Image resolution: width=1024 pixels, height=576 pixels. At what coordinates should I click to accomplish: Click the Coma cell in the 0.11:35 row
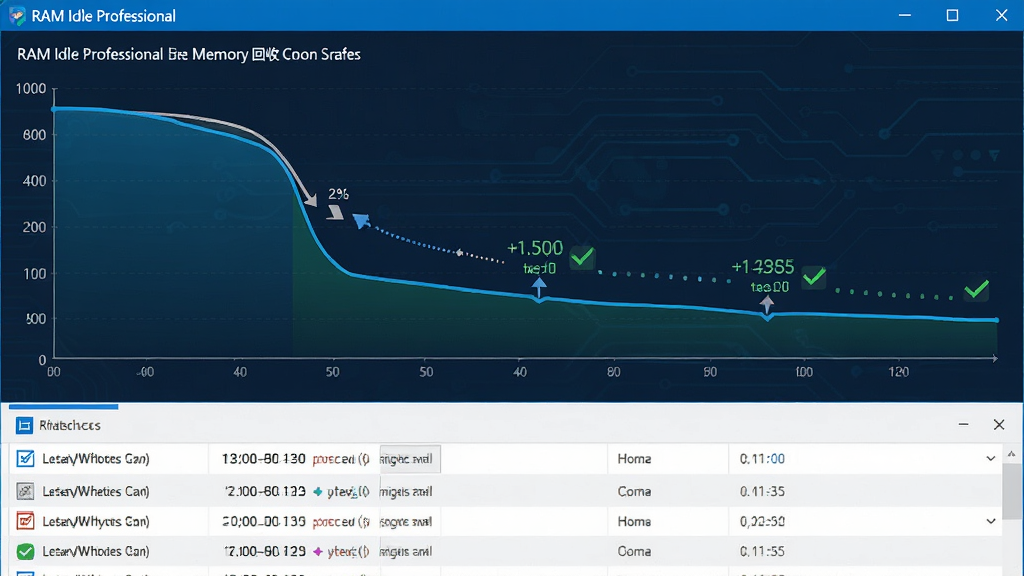(634, 492)
